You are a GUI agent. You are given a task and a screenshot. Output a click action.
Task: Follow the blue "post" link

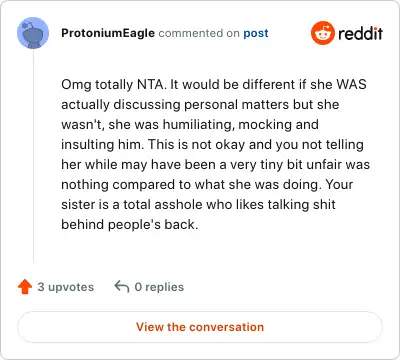point(256,33)
